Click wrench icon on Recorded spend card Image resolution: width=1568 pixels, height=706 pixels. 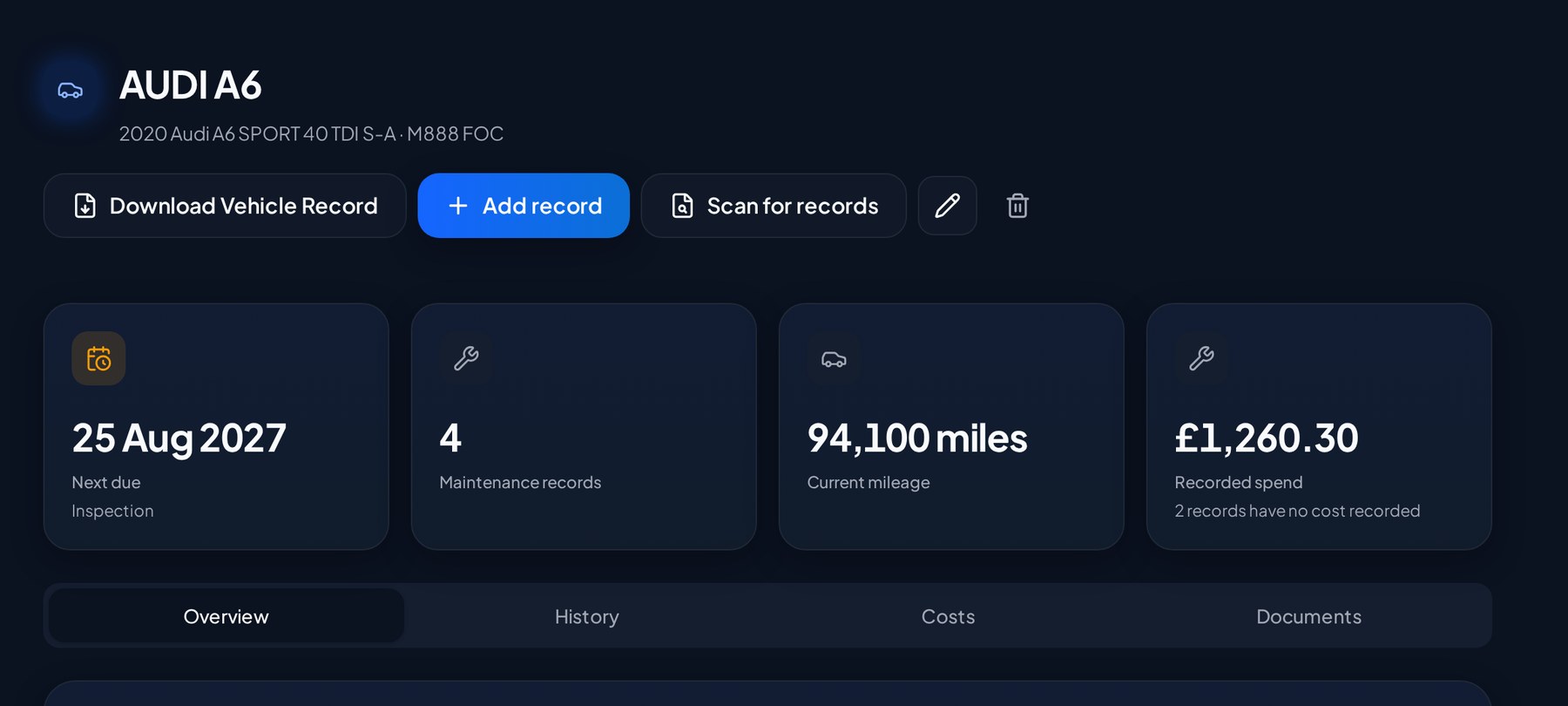point(1201,358)
